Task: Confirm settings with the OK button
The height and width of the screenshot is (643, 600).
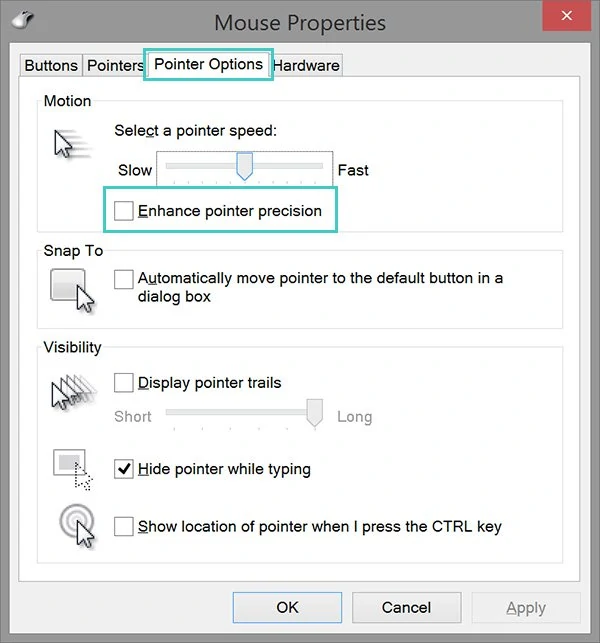Action: 287,607
